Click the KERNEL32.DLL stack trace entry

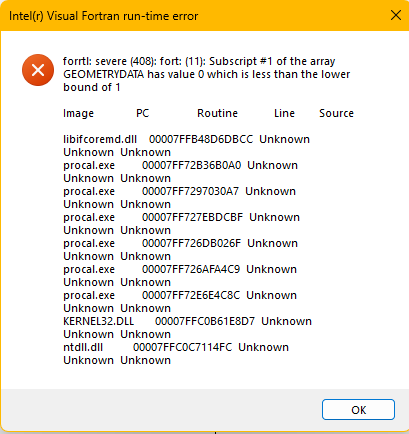point(98,321)
